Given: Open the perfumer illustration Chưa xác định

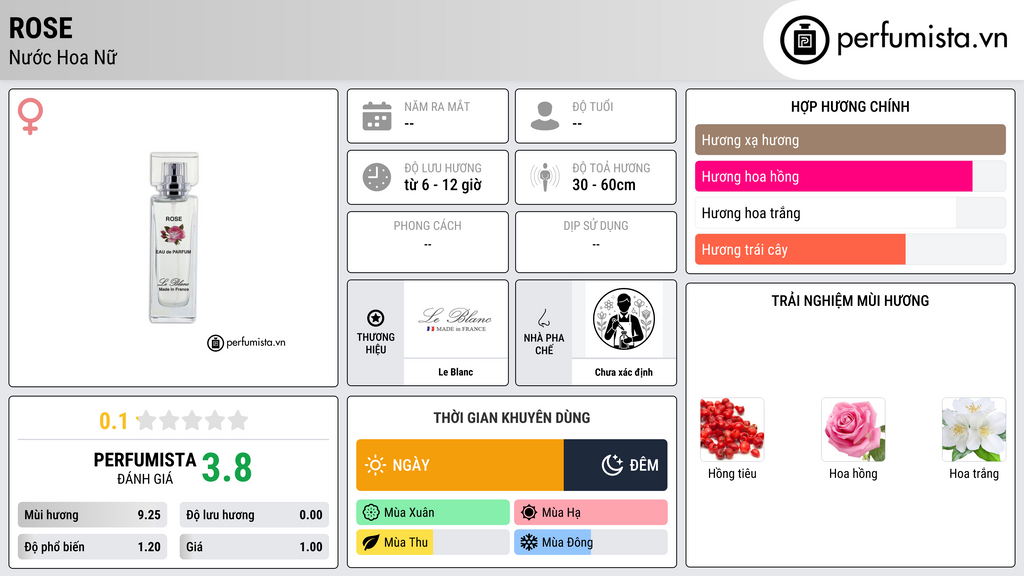Looking at the screenshot, I should tap(624, 319).
